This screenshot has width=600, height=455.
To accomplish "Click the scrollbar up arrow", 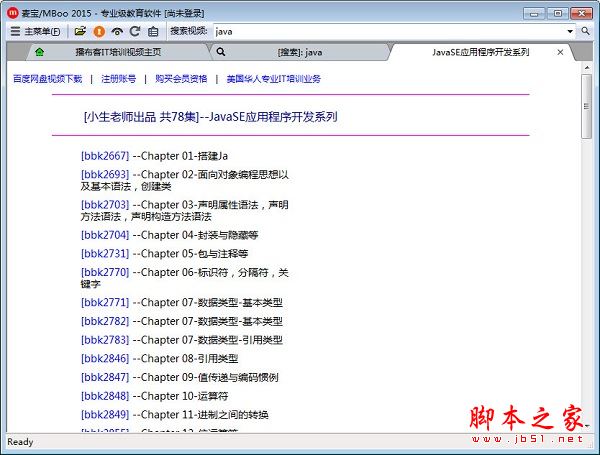I will tap(587, 67).
